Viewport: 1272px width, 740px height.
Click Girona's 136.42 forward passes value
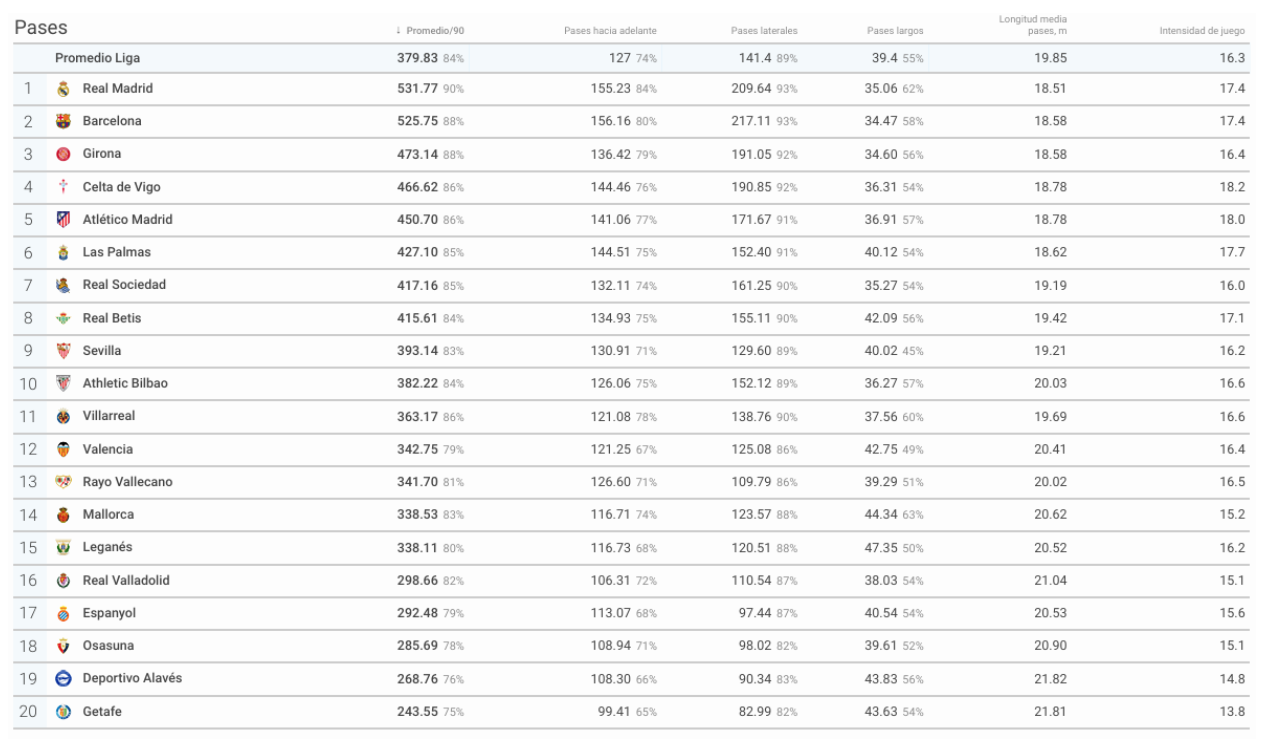611,154
